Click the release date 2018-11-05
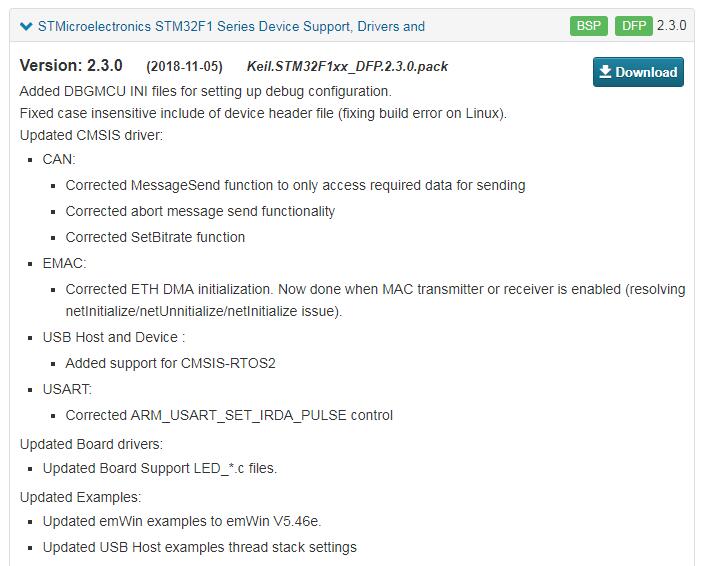 (184, 67)
